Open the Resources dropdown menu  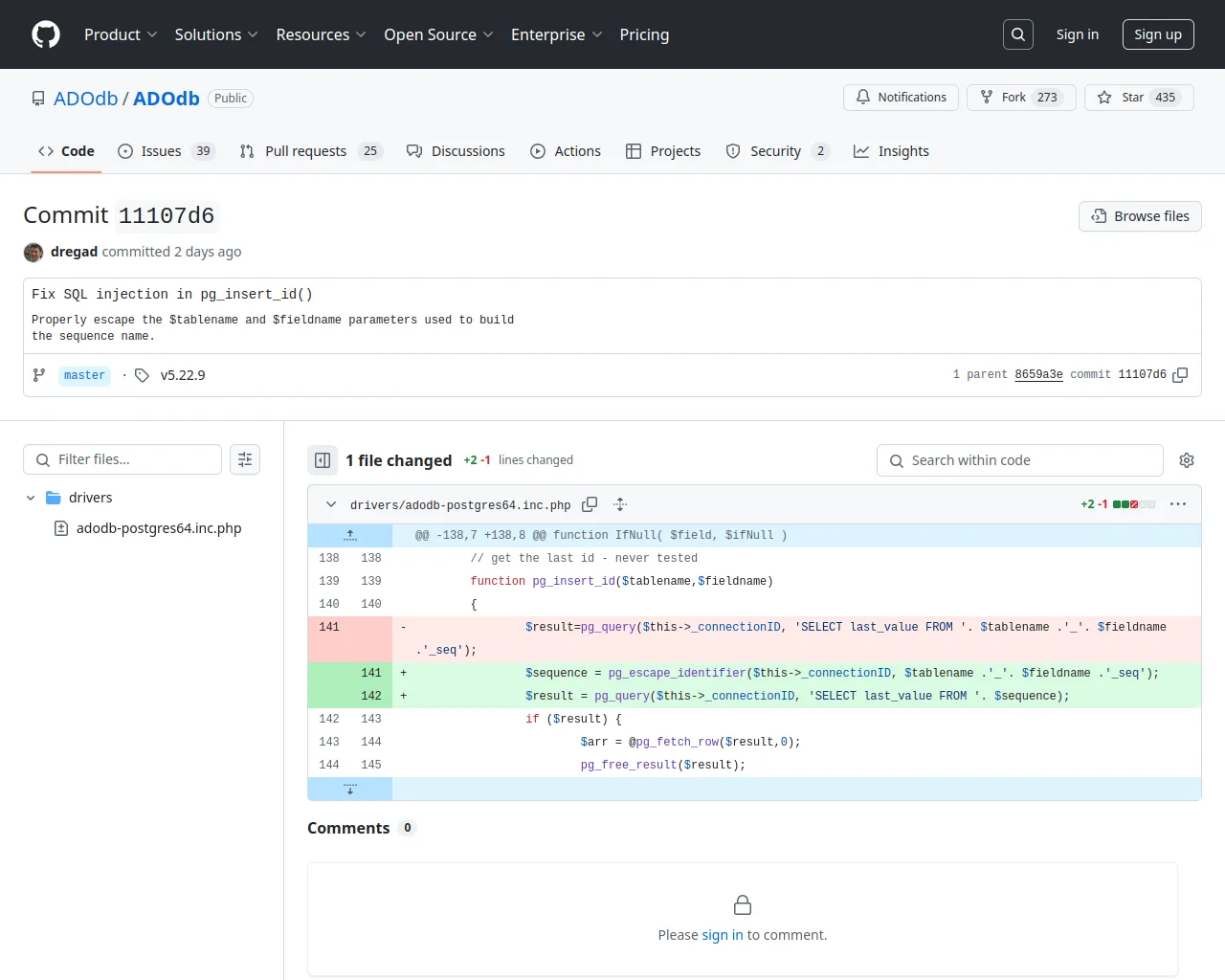321,34
